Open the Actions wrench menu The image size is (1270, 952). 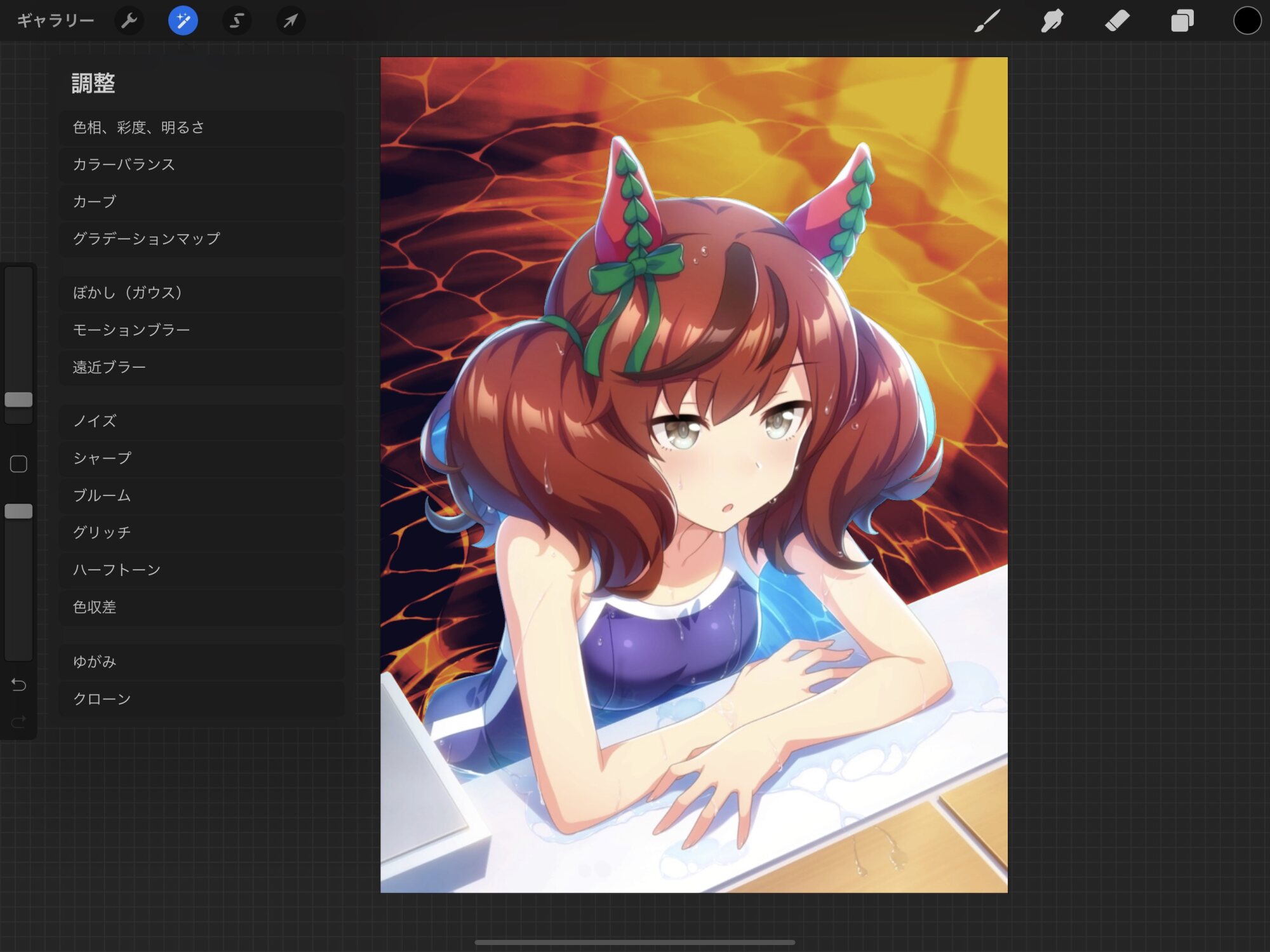(x=129, y=21)
